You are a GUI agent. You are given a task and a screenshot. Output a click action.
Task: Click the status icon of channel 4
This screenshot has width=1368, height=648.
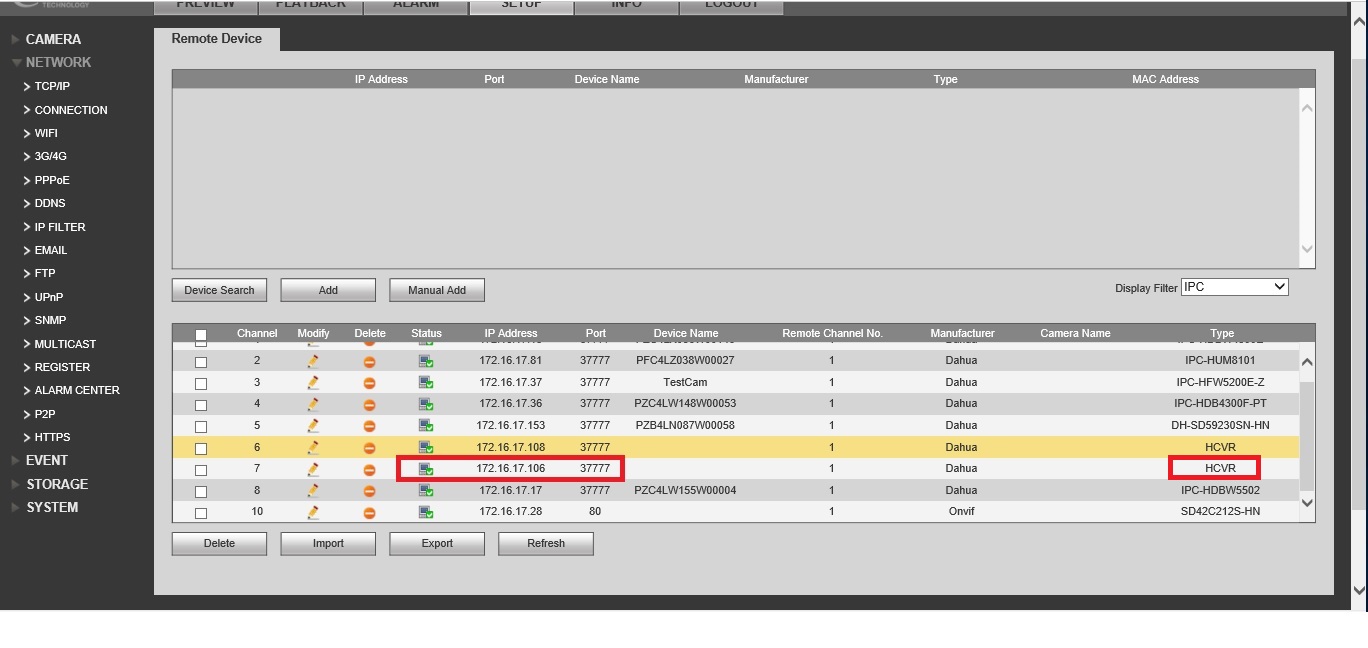426,404
